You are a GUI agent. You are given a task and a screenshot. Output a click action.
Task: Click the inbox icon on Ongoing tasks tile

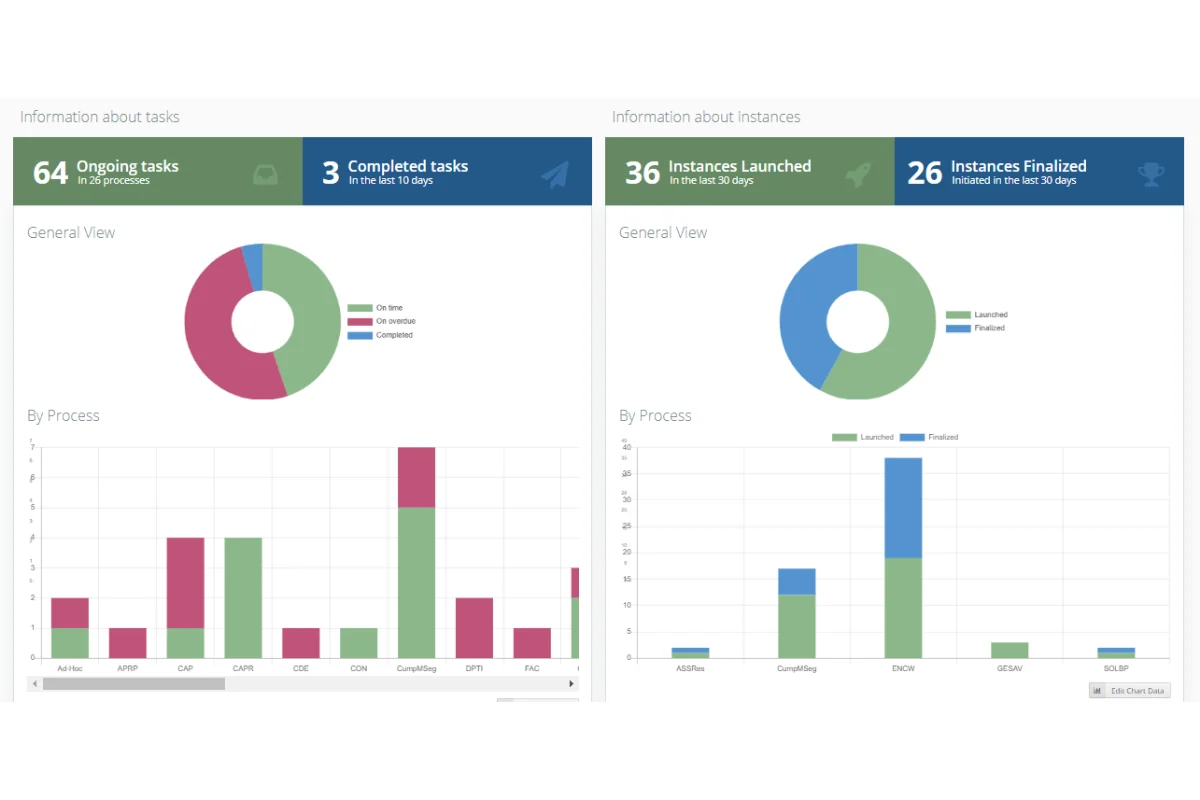click(x=266, y=175)
